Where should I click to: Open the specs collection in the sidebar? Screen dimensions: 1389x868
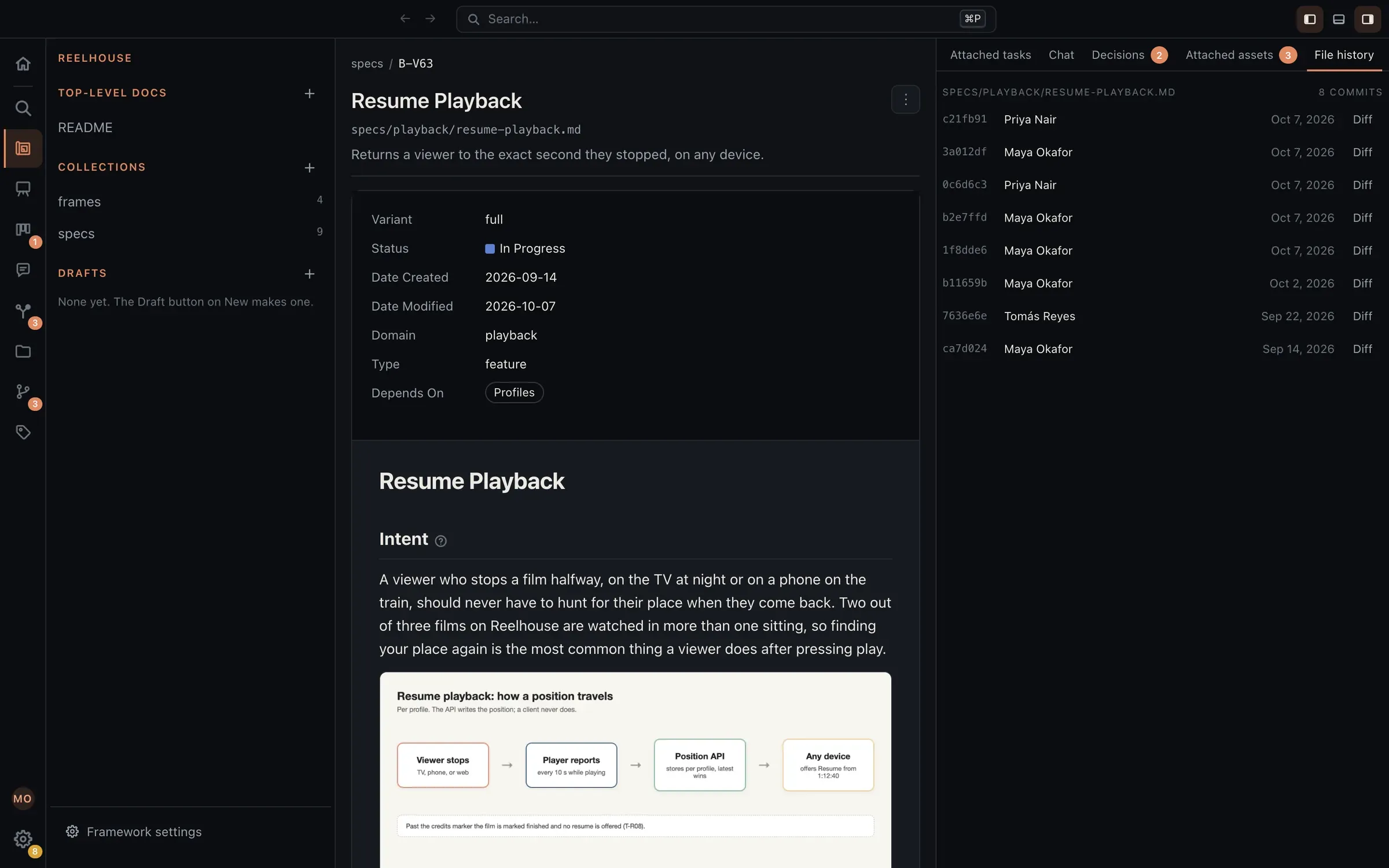point(190,233)
